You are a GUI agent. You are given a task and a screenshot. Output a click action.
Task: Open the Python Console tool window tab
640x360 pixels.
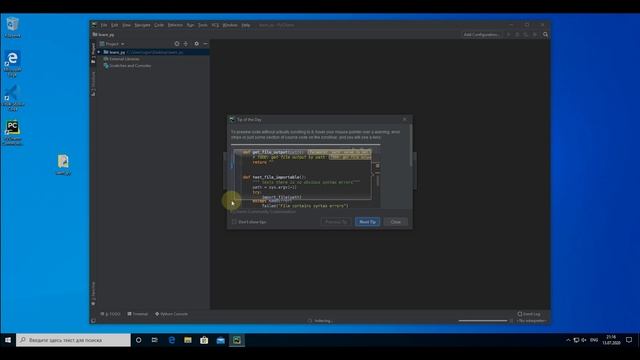(171, 314)
